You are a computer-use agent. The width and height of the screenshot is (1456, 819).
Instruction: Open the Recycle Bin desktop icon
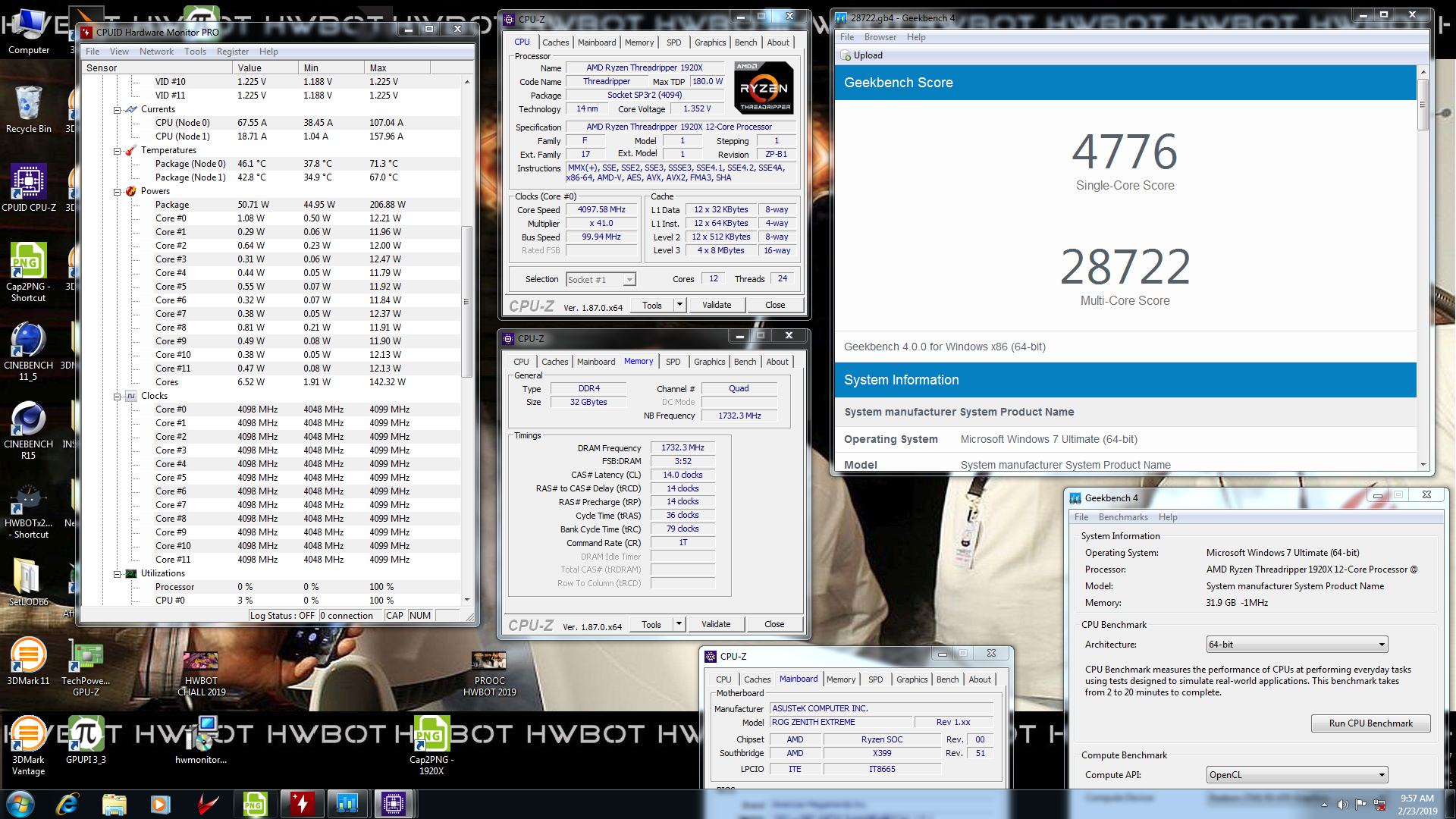coord(29,110)
